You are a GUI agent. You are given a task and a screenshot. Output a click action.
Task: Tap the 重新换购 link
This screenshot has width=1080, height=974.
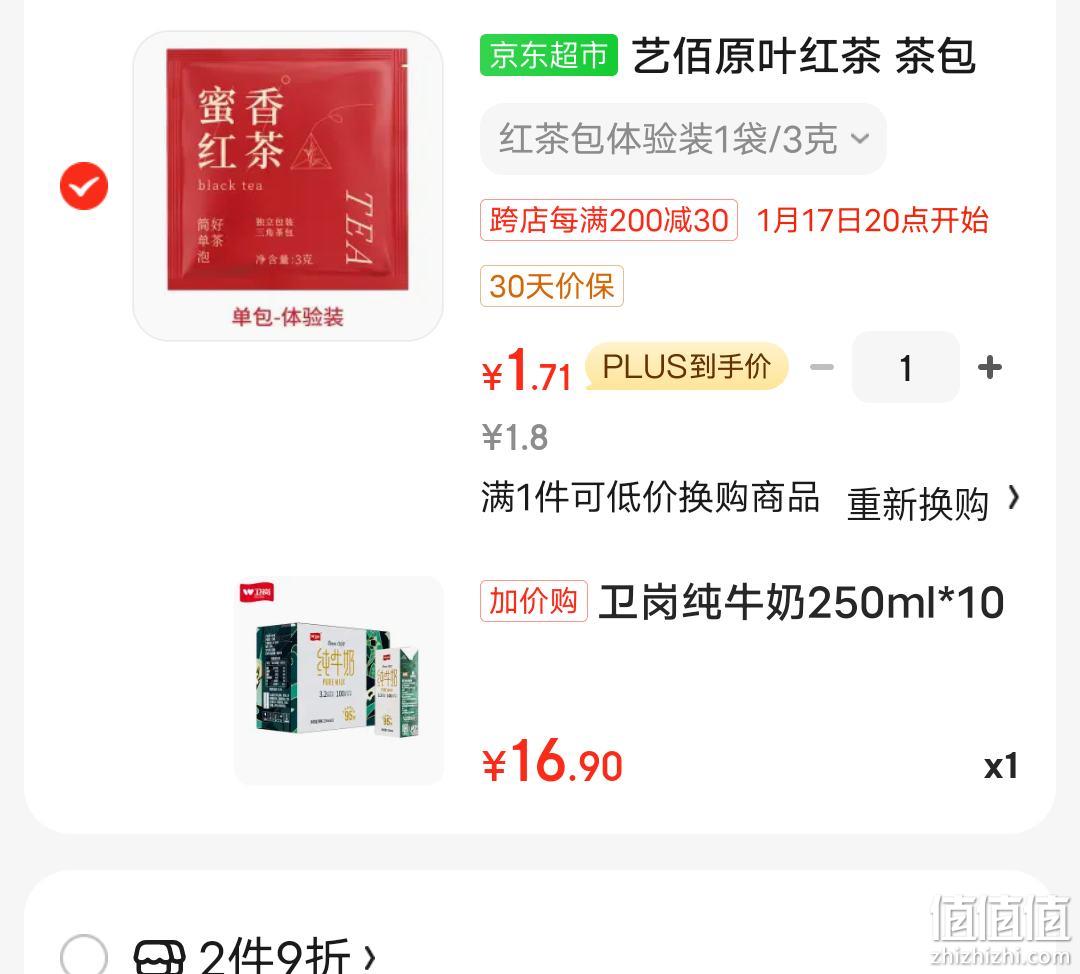coord(917,504)
